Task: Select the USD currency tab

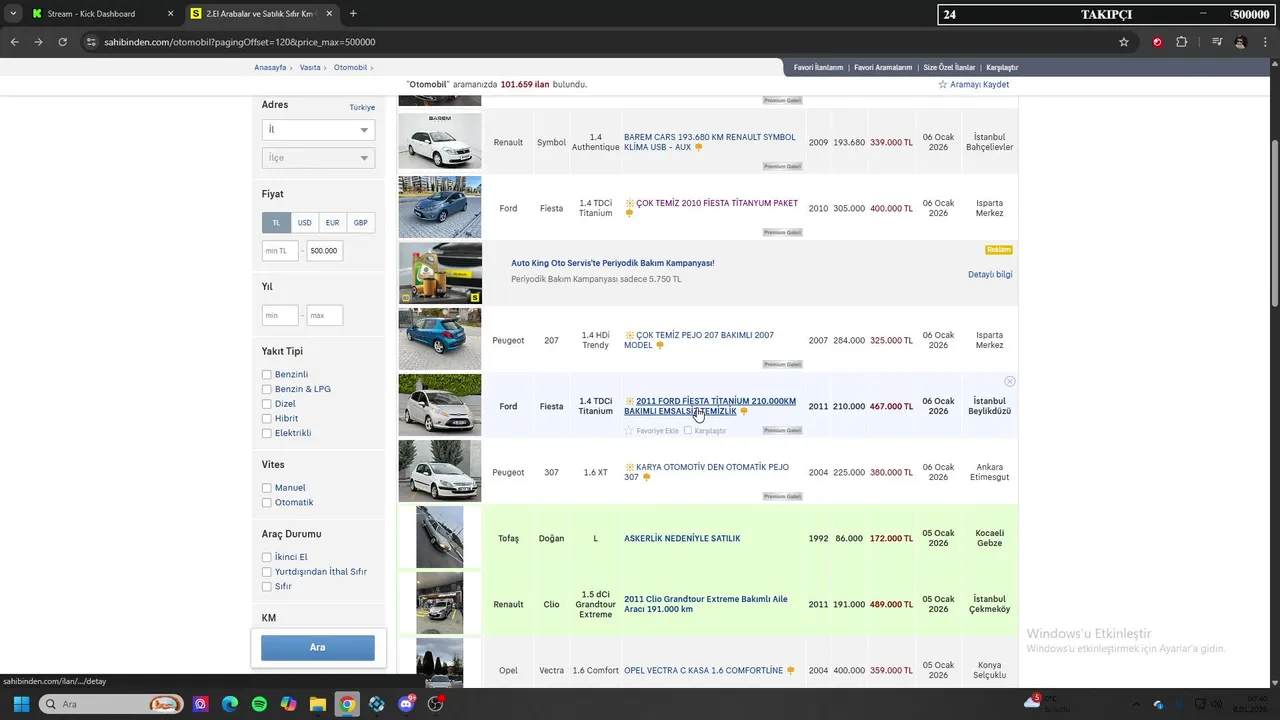Action: (x=304, y=223)
